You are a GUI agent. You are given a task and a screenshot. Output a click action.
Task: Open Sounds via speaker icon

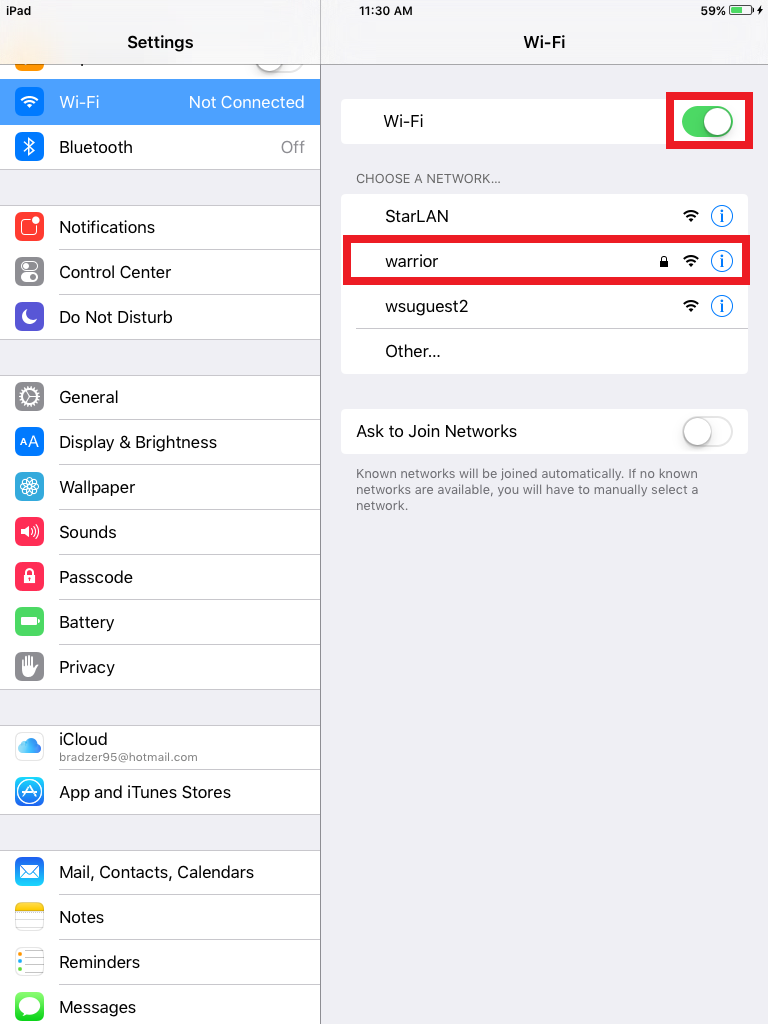(29, 532)
